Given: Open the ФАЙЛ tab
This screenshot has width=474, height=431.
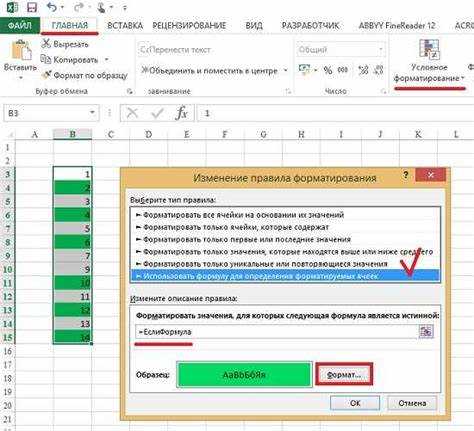Looking at the screenshot, I should (x=20, y=25).
